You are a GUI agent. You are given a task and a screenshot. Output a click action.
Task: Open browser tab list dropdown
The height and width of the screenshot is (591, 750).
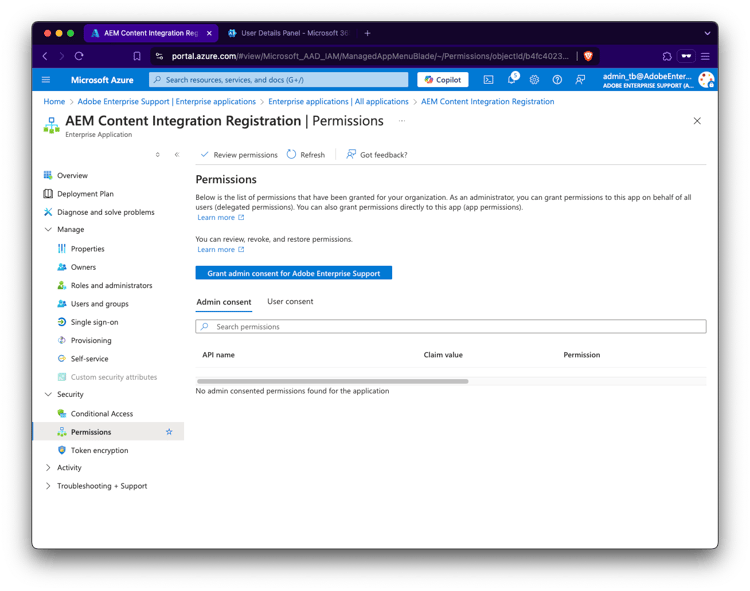pyautogui.click(x=707, y=33)
